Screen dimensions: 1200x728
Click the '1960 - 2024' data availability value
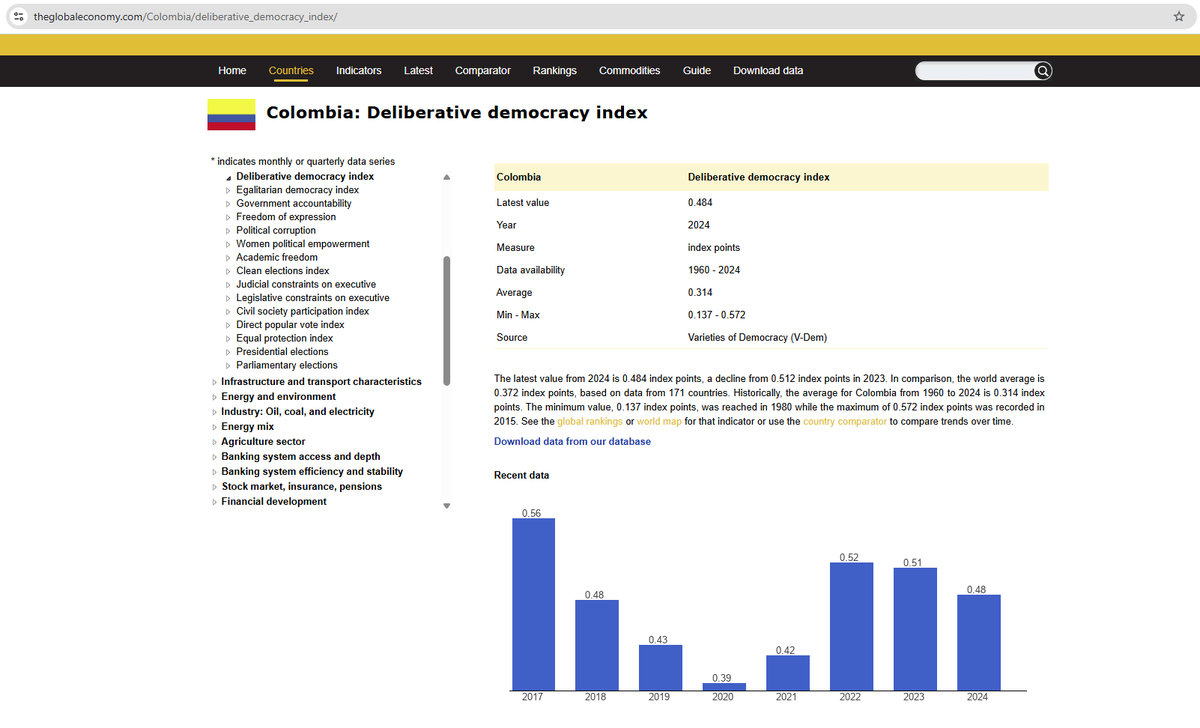pos(714,270)
